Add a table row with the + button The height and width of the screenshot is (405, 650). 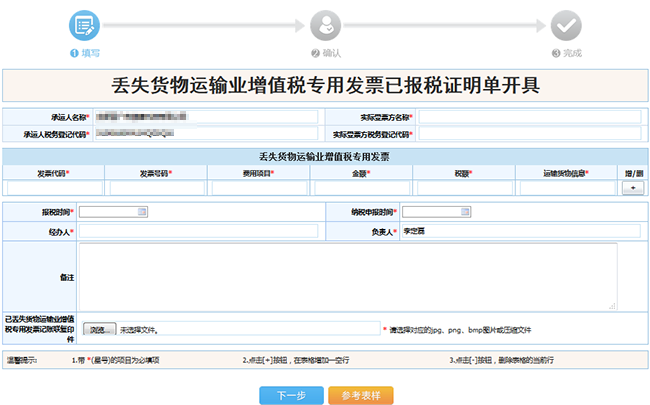click(x=631, y=188)
